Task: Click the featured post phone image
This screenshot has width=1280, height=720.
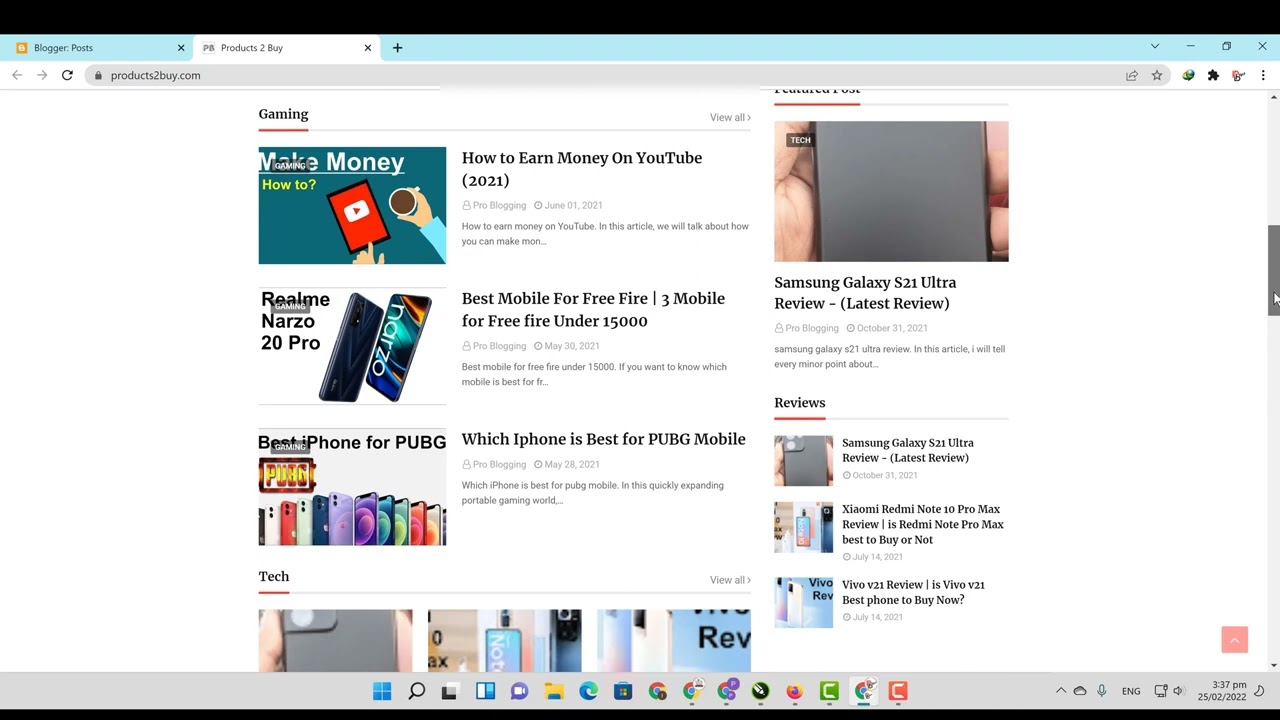Action: (x=891, y=191)
